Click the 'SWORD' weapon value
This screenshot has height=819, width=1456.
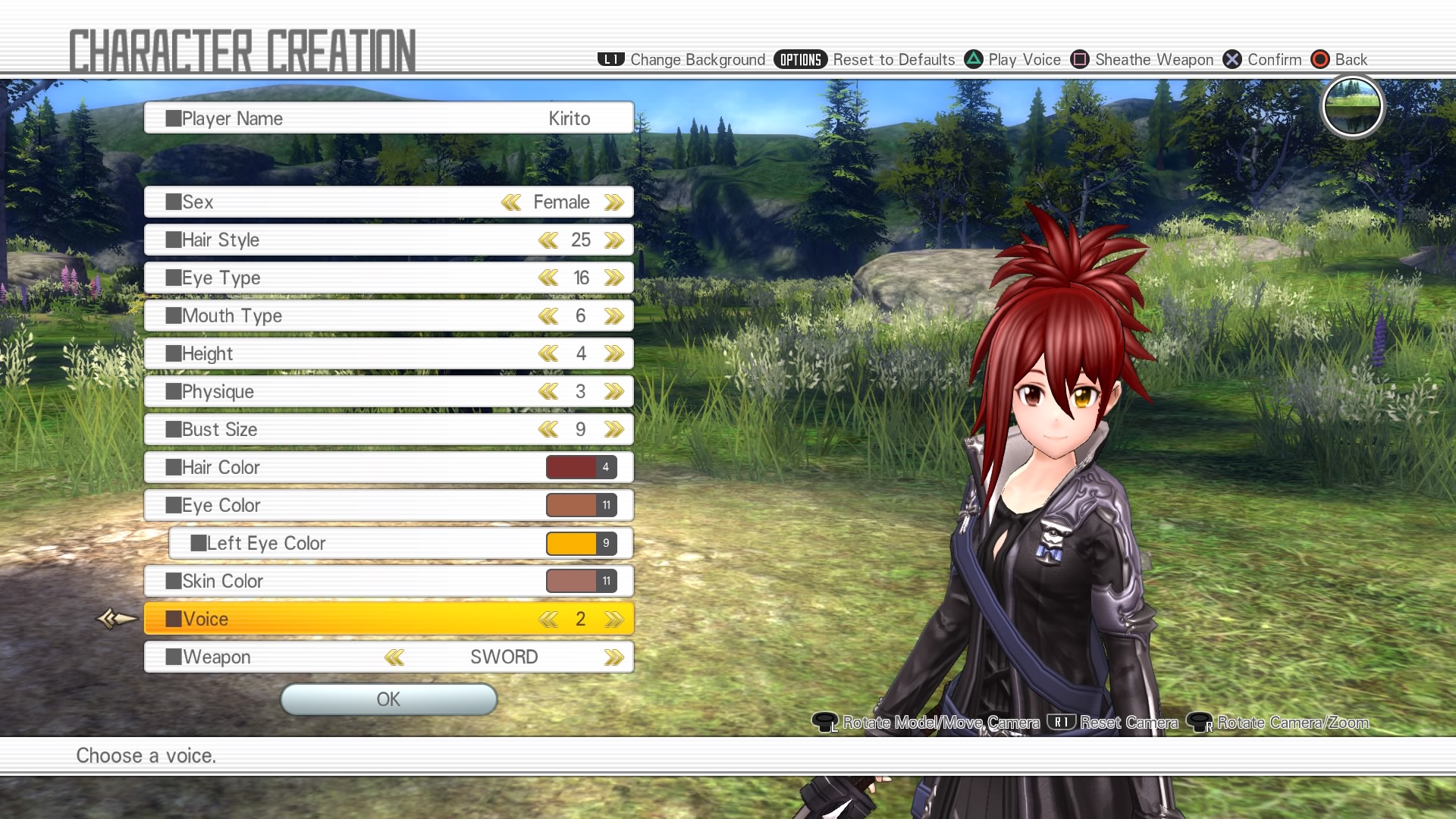point(504,657)
